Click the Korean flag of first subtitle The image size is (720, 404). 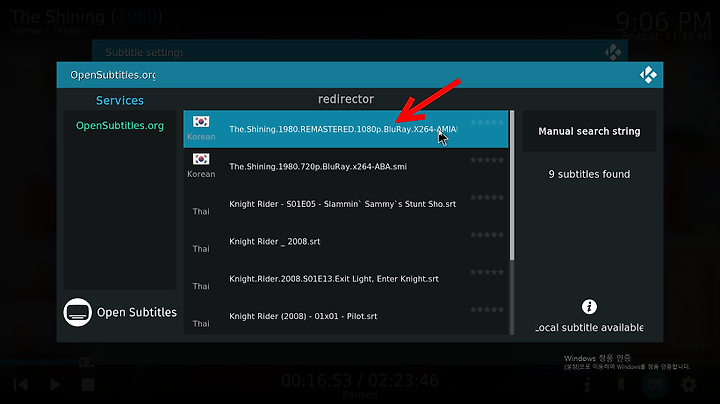pyautogui.click(x=201, y=122)
